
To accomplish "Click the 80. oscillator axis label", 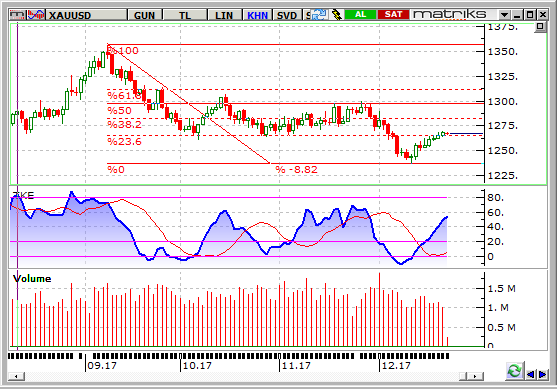I will point(496,198).
